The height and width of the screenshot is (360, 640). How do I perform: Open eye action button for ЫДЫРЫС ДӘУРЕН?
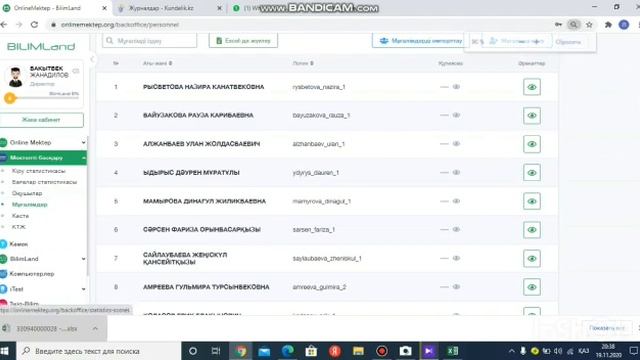(x=531, y=173)
